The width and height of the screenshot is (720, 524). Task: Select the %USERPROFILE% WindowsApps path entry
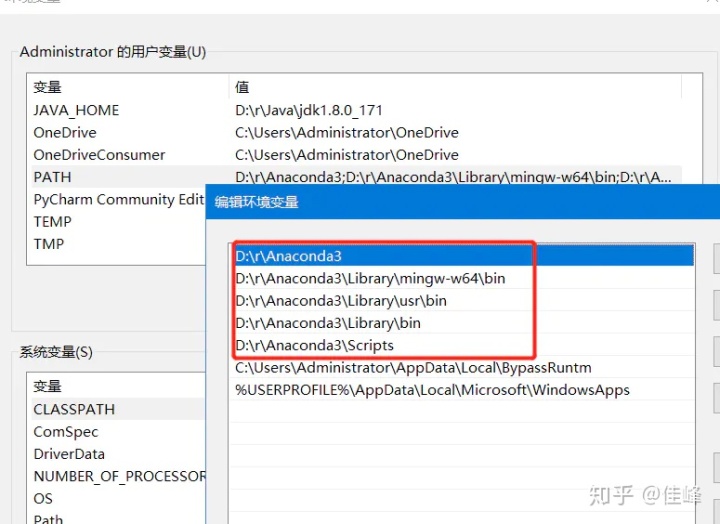pos(462,390)
